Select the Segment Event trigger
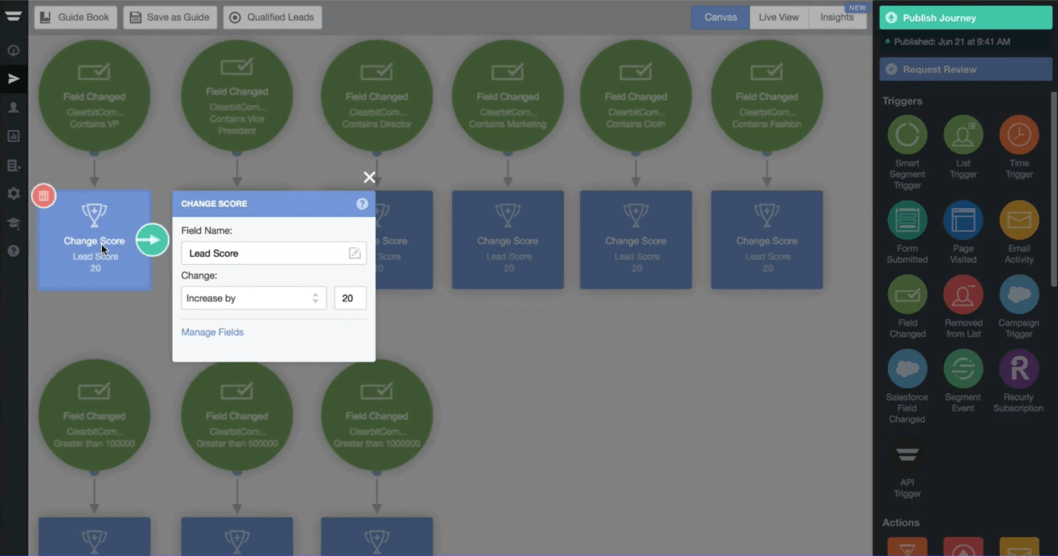This screenshot has height=556, width=1058. pyautogui.click(x=963, y=368)
